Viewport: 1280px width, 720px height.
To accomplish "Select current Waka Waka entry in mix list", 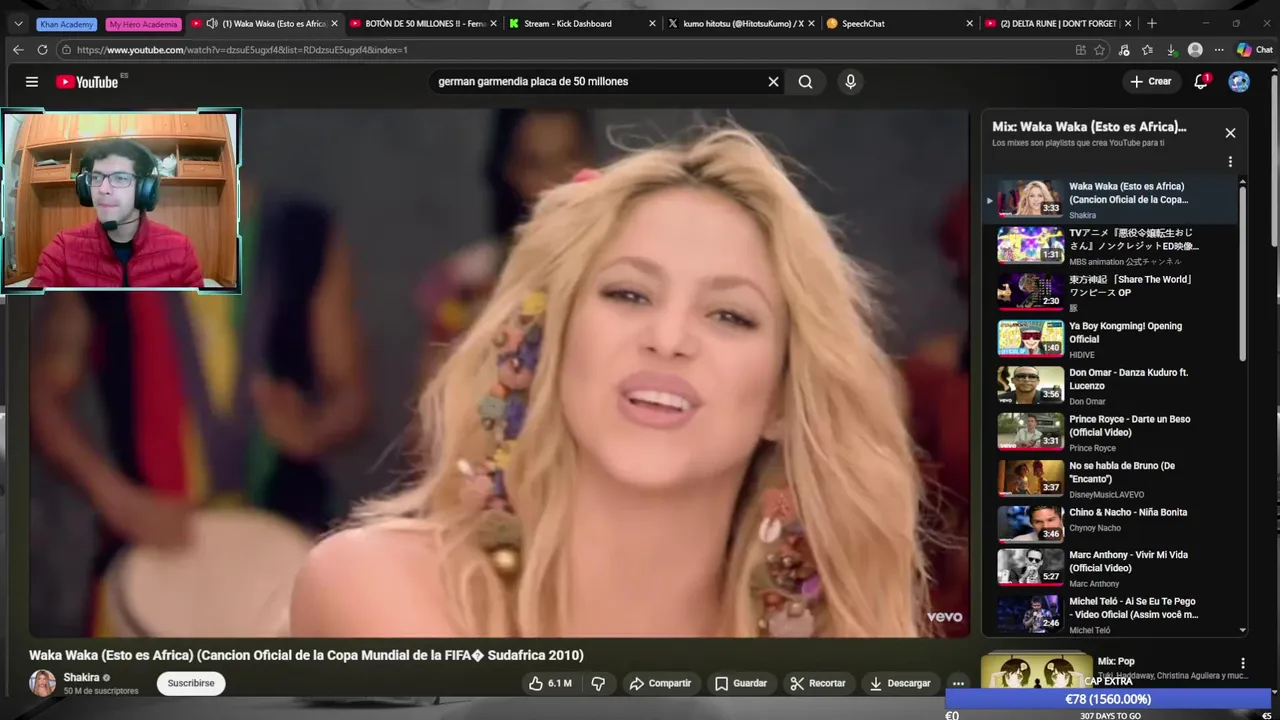I will tap(1108, 199).
